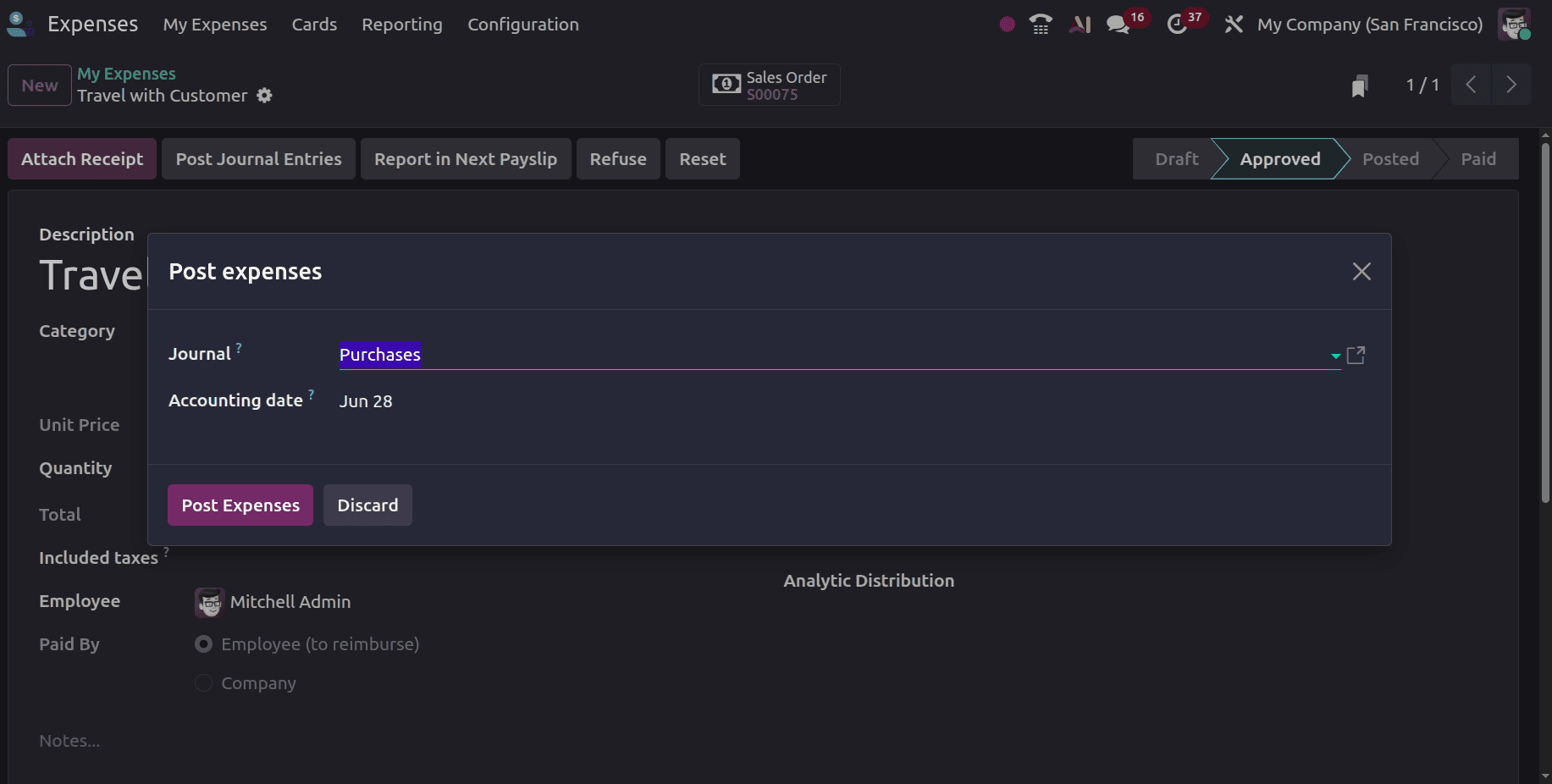Click the Attach Receipt button
This screenshot has width=1552, height=784.
point(82,159)
